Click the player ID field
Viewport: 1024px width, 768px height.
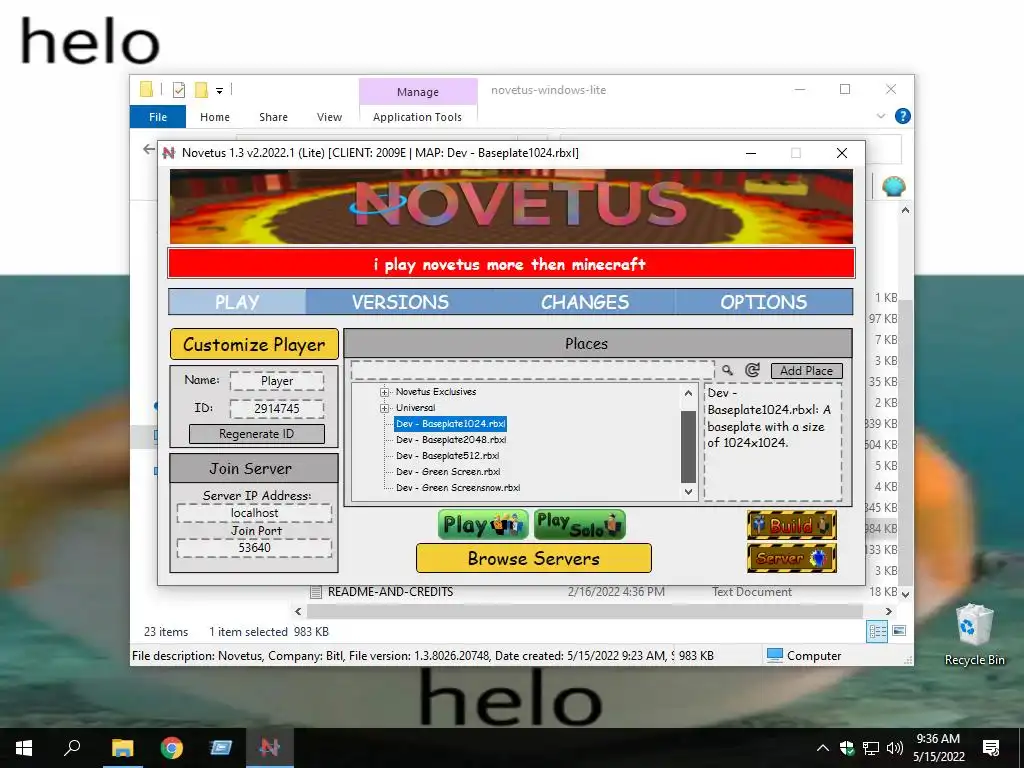click(x=277, y=409)
